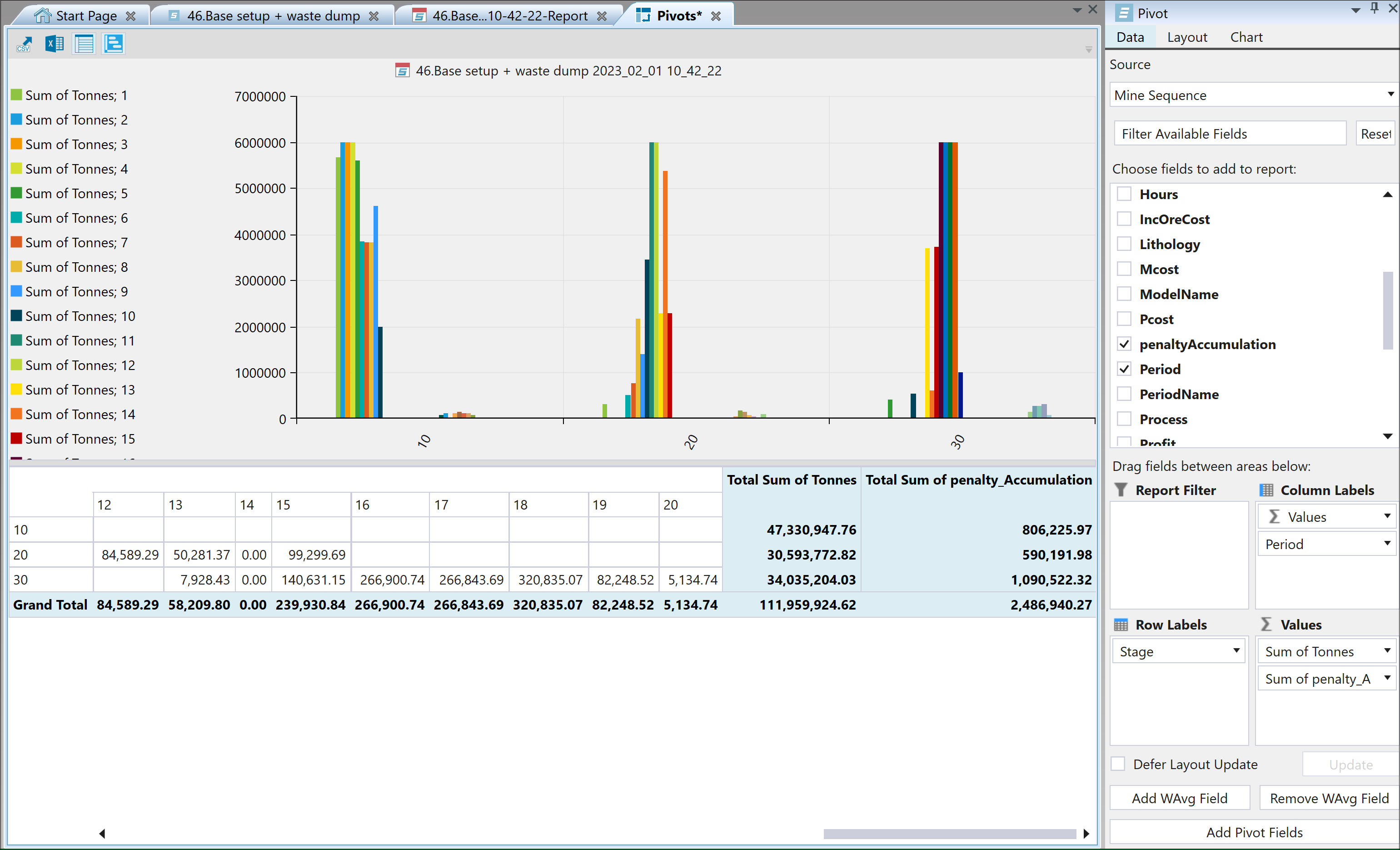Toggle the chart view icon
Viewport: 1400px width, 850px height.
pos(114,44)
